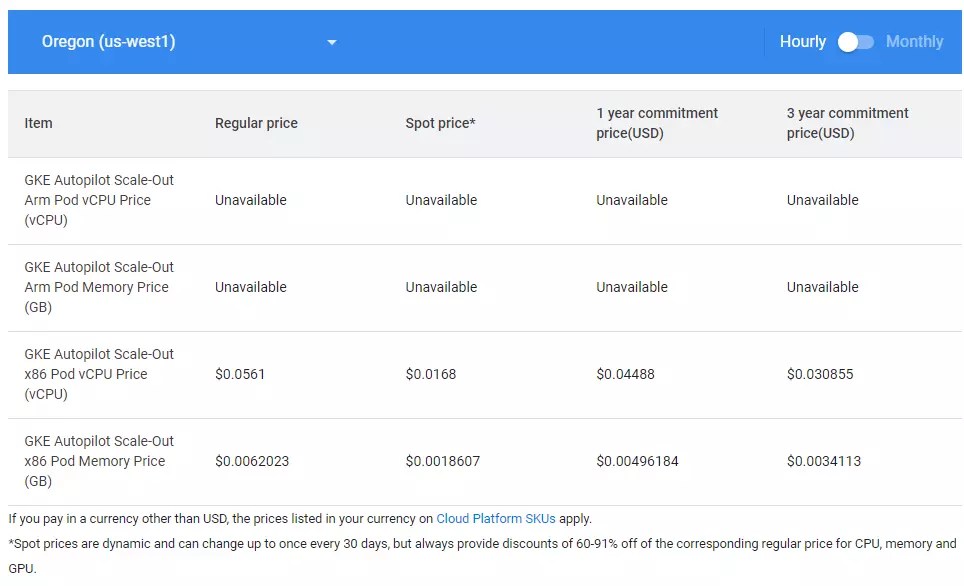The height and width of the screenshot is (586, 964).
Task: Click the Spot price asterisk footnote
Action: pyautogui.click(x=474, y=123)
